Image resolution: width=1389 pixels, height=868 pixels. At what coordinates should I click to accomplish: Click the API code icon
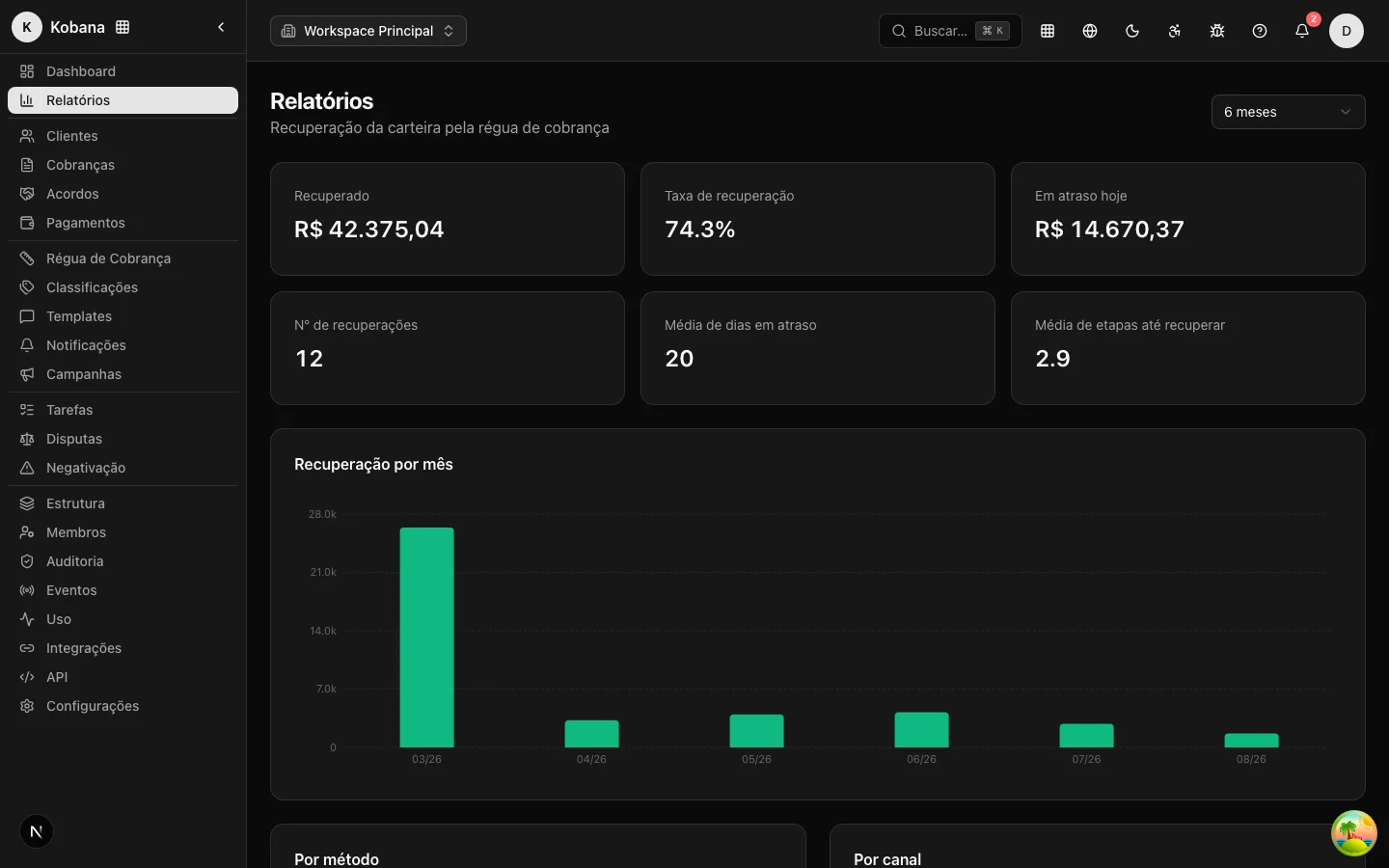click(27, 677)
